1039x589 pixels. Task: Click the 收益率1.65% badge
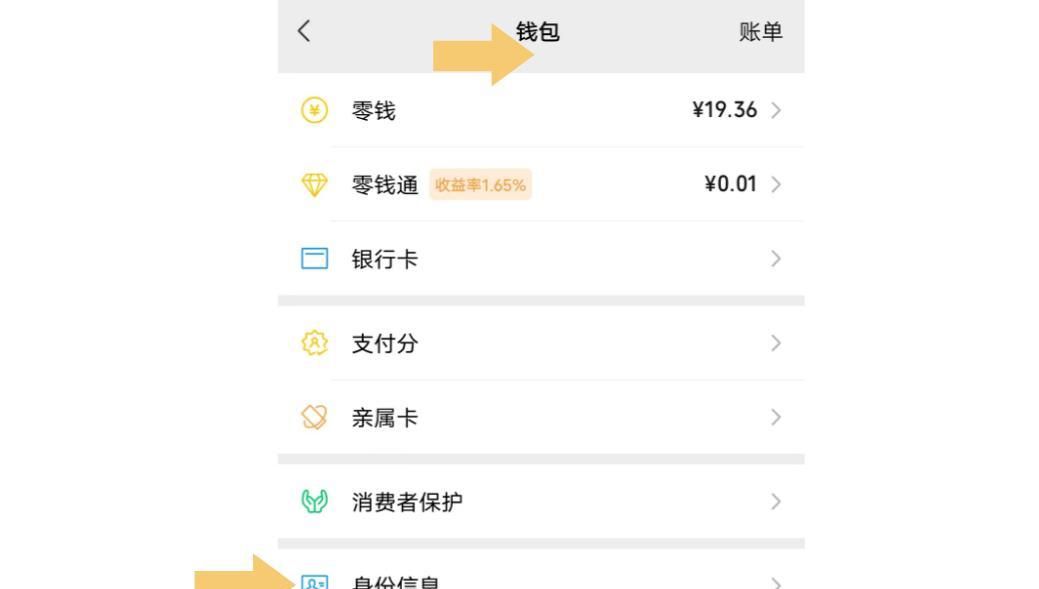[x=480, y=185]
